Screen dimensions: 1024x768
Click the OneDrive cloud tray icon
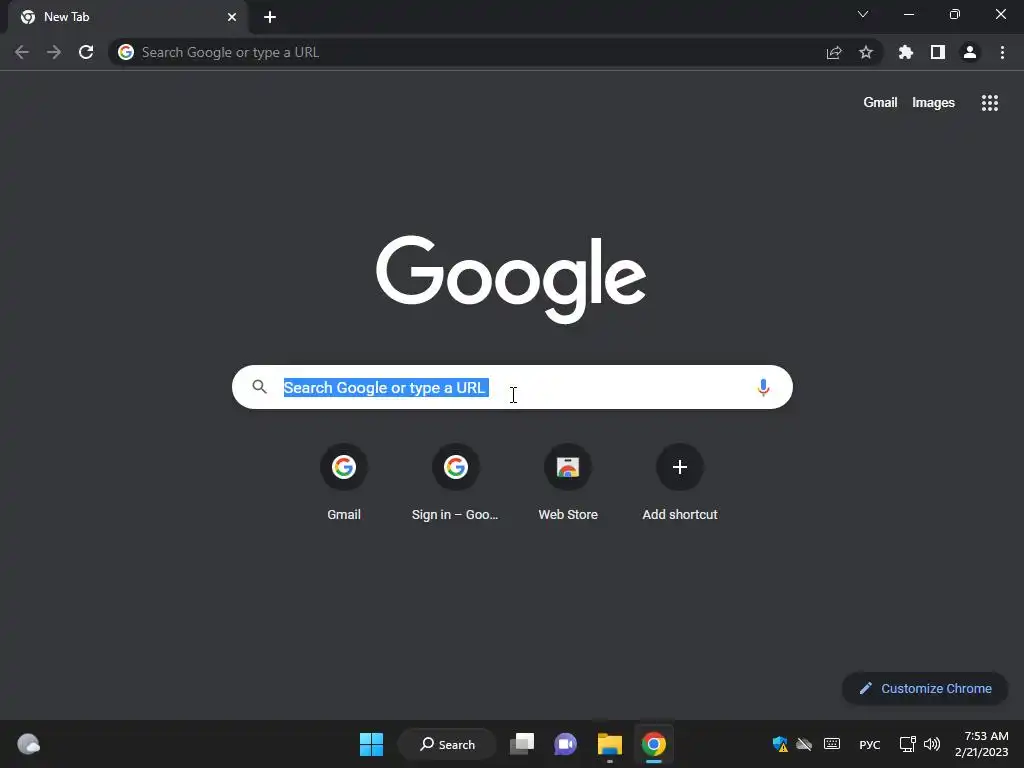click(x=804, y=744)
